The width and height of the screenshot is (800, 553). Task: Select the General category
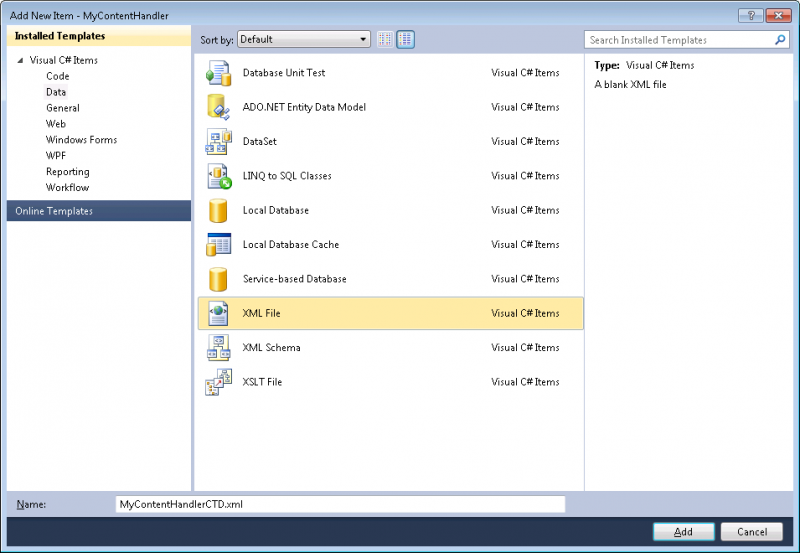(x=63, y=108)
